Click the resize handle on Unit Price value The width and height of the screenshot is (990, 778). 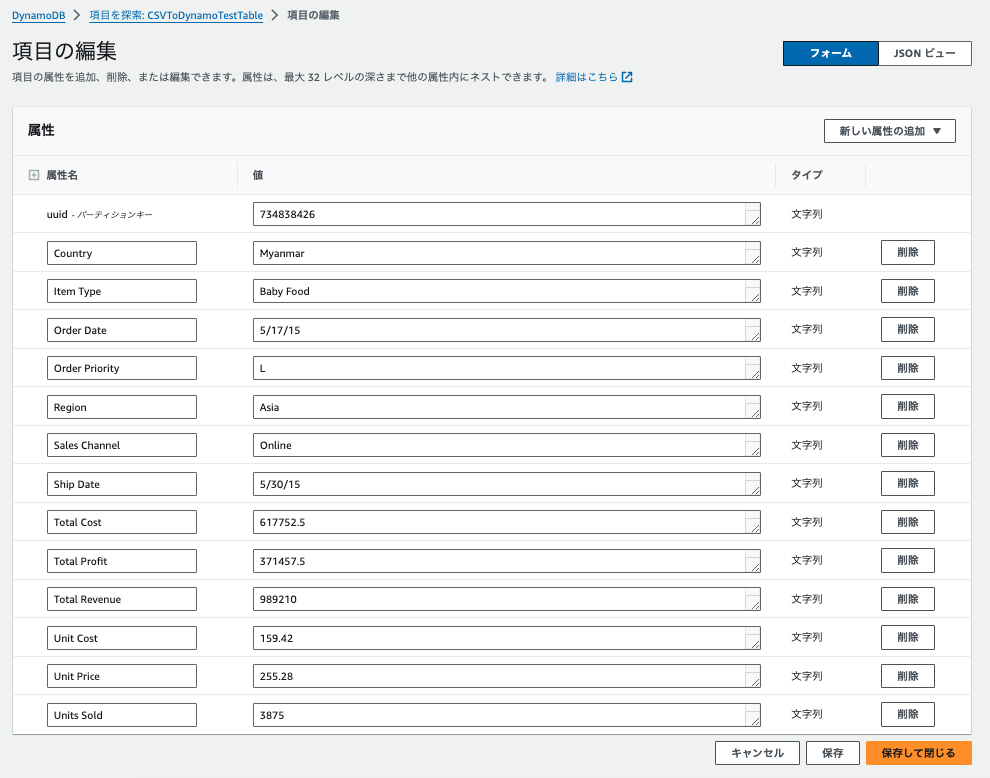pos(754,682)
